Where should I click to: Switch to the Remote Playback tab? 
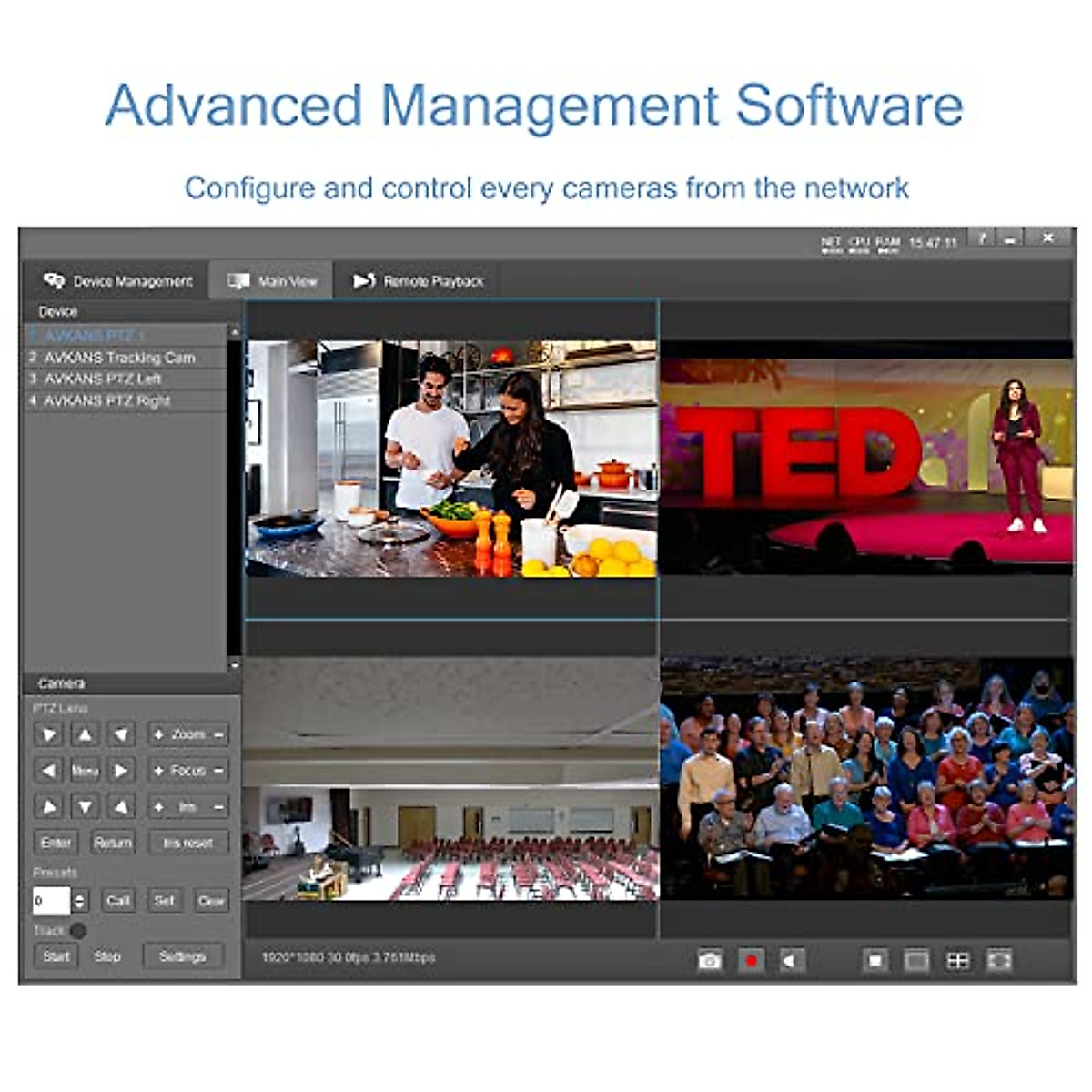(x=419, y=281)
